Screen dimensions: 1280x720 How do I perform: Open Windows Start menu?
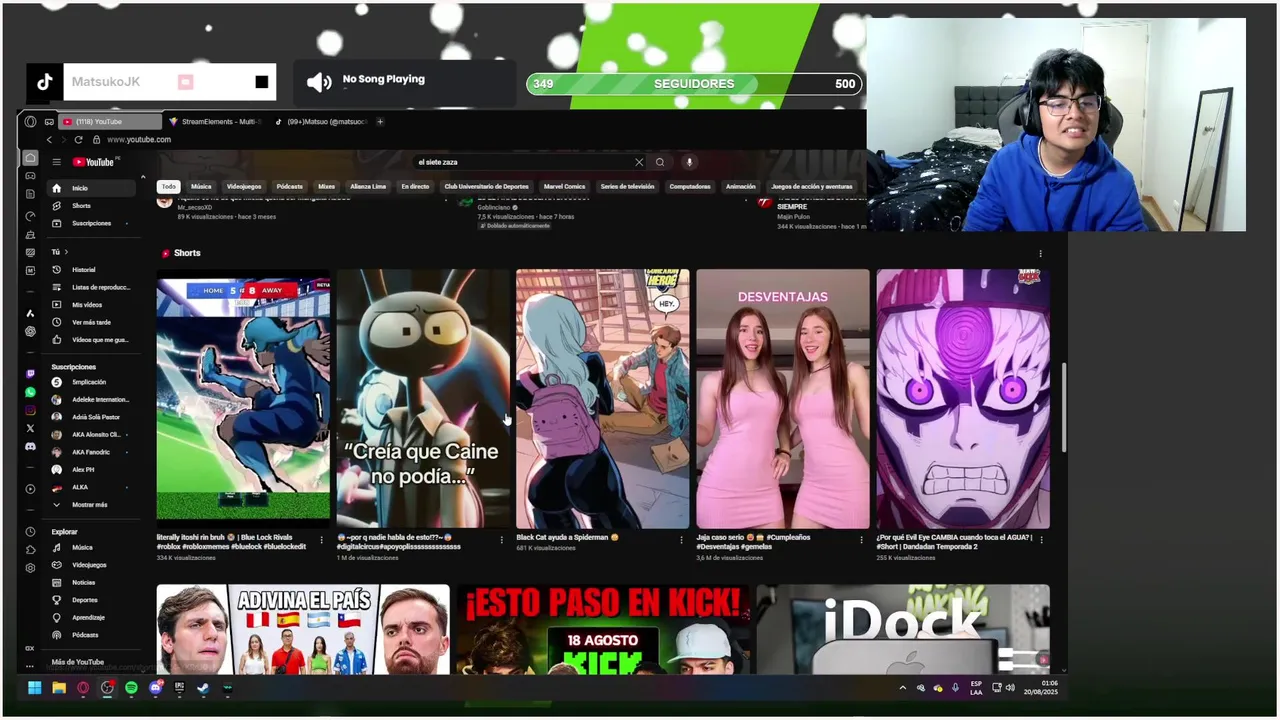tap(35, 688)
